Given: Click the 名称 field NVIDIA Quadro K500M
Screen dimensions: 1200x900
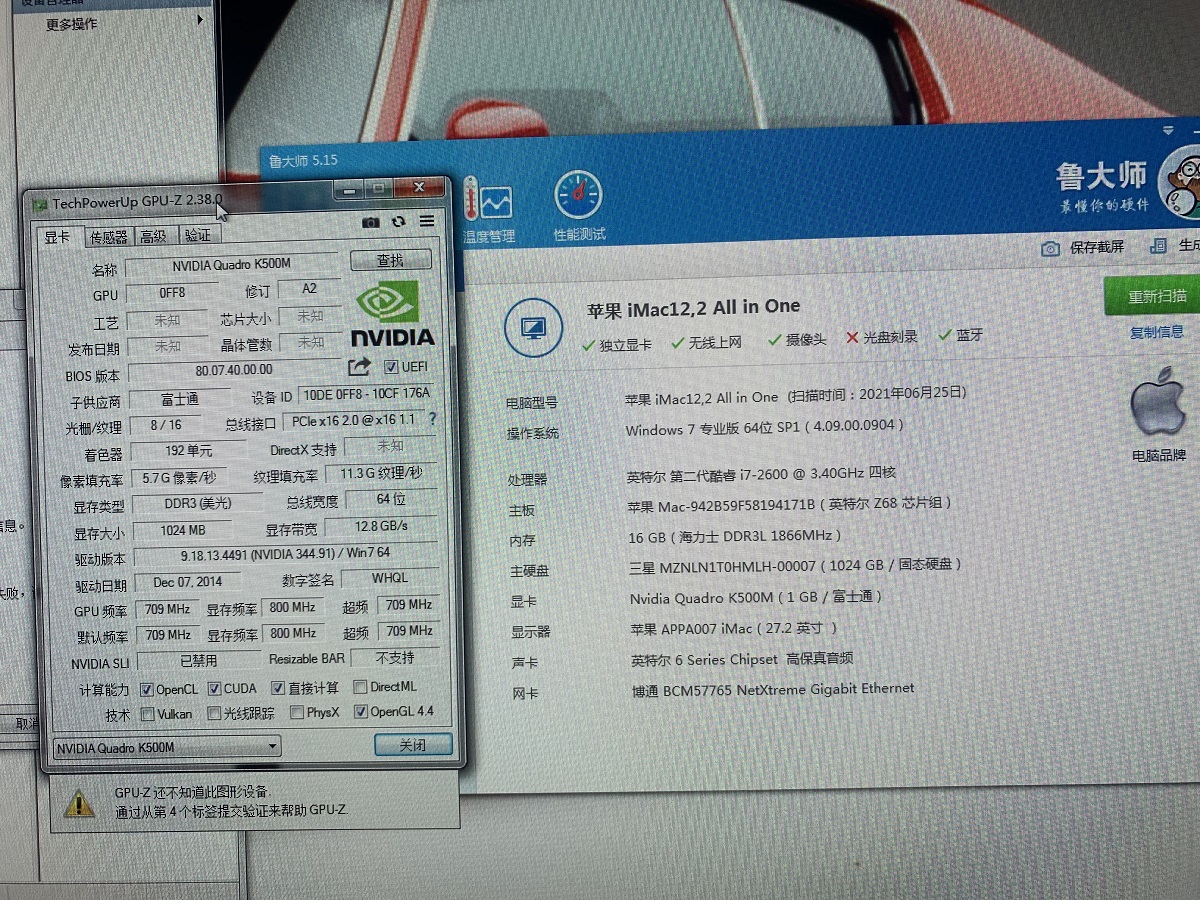Looking at the screenshot, I should 231,265.
